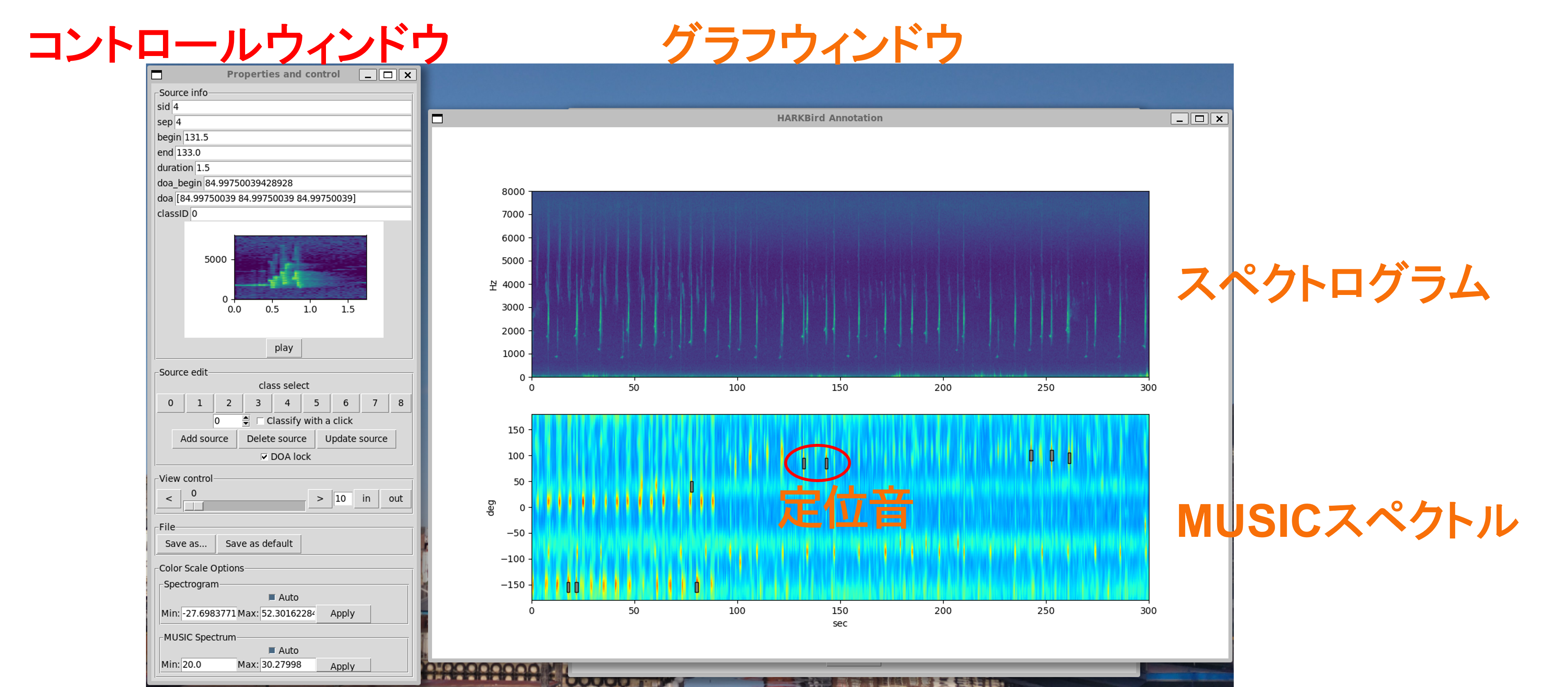Image resolution: width=1568 pixels, height=687 pixels.
Task: Select class 1 button
Action: coord(199,402)
